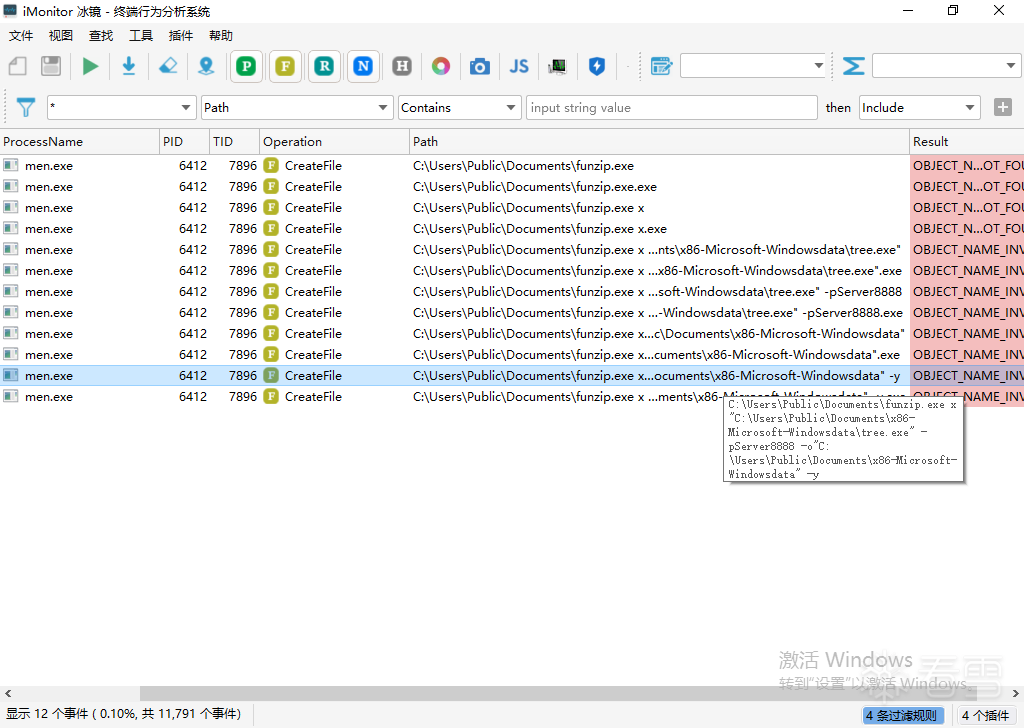Open the empty combo box next to sigma icon

point(946,66)
